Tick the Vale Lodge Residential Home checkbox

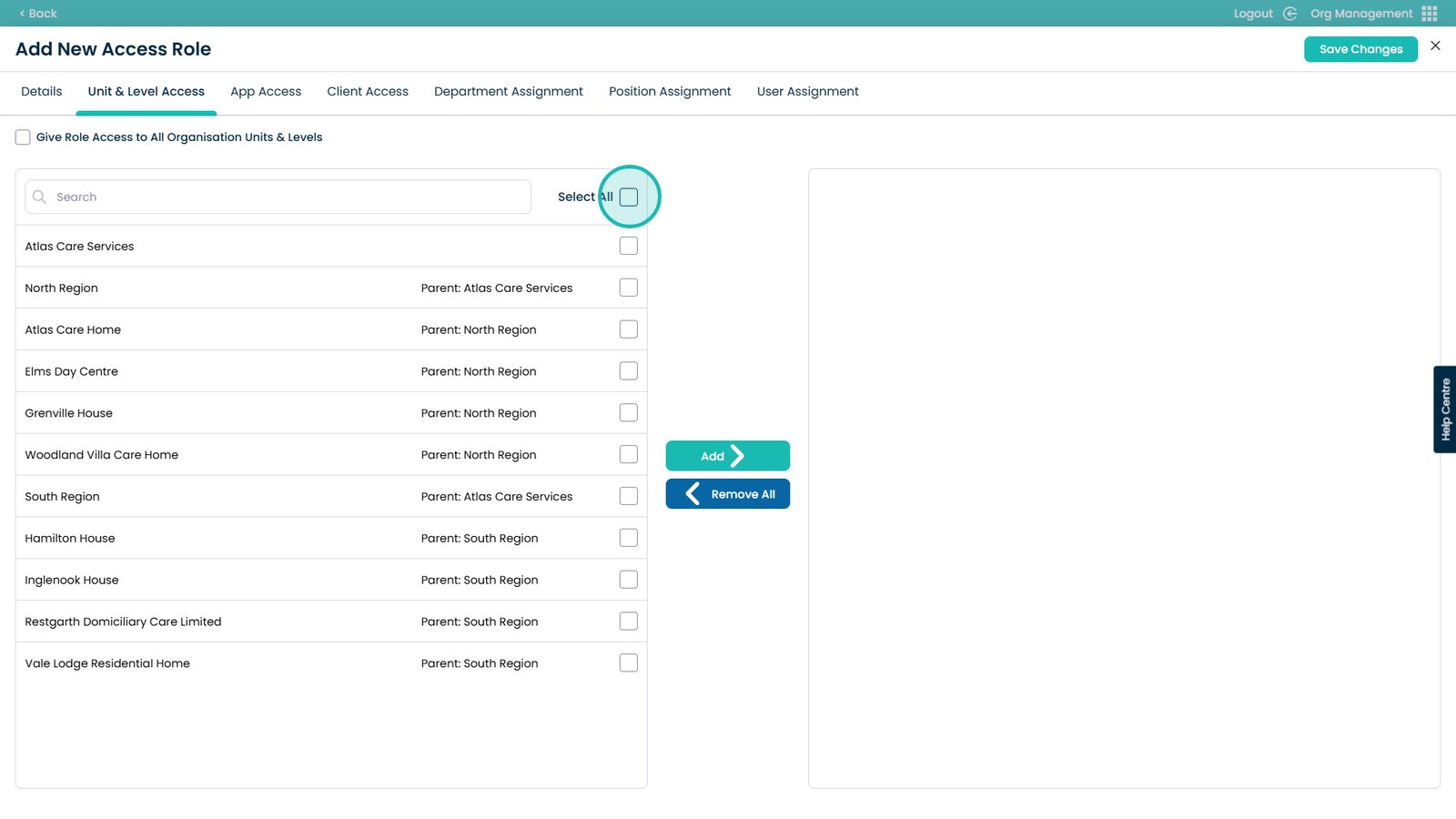629,663
